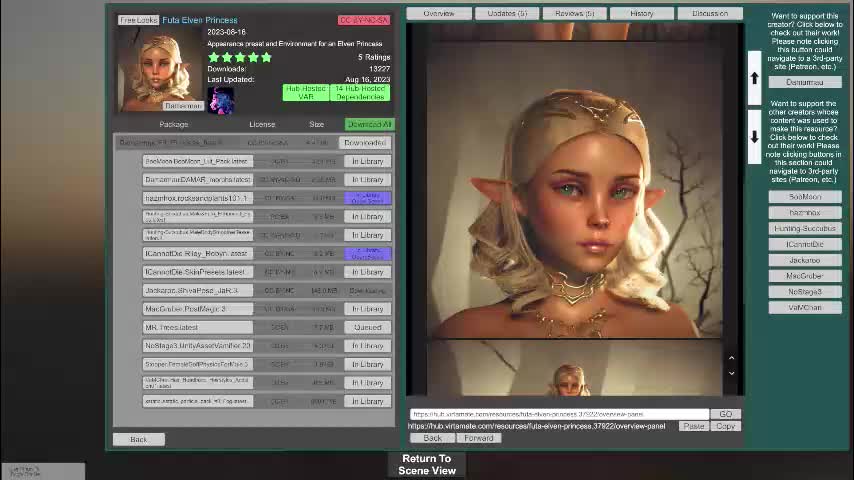Click purple button for hazmhox rocksandplants
Screen dimensions: 854x480
pos(368,198)
